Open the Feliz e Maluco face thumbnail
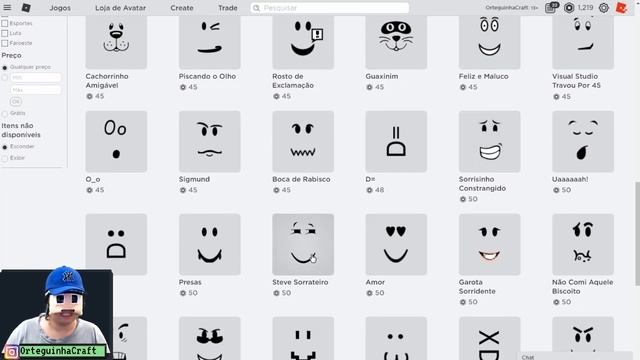This screenshot has height=360, width=640. click(x=489, y=42)
